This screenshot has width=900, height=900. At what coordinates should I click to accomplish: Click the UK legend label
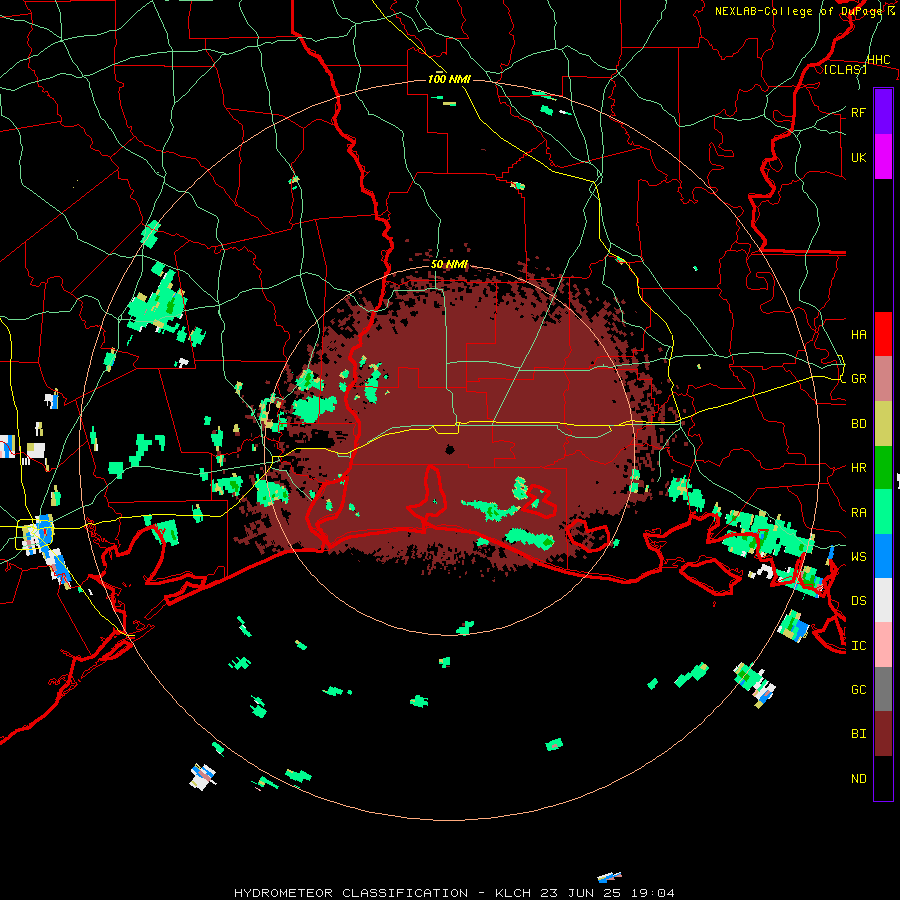coord(858,157)
